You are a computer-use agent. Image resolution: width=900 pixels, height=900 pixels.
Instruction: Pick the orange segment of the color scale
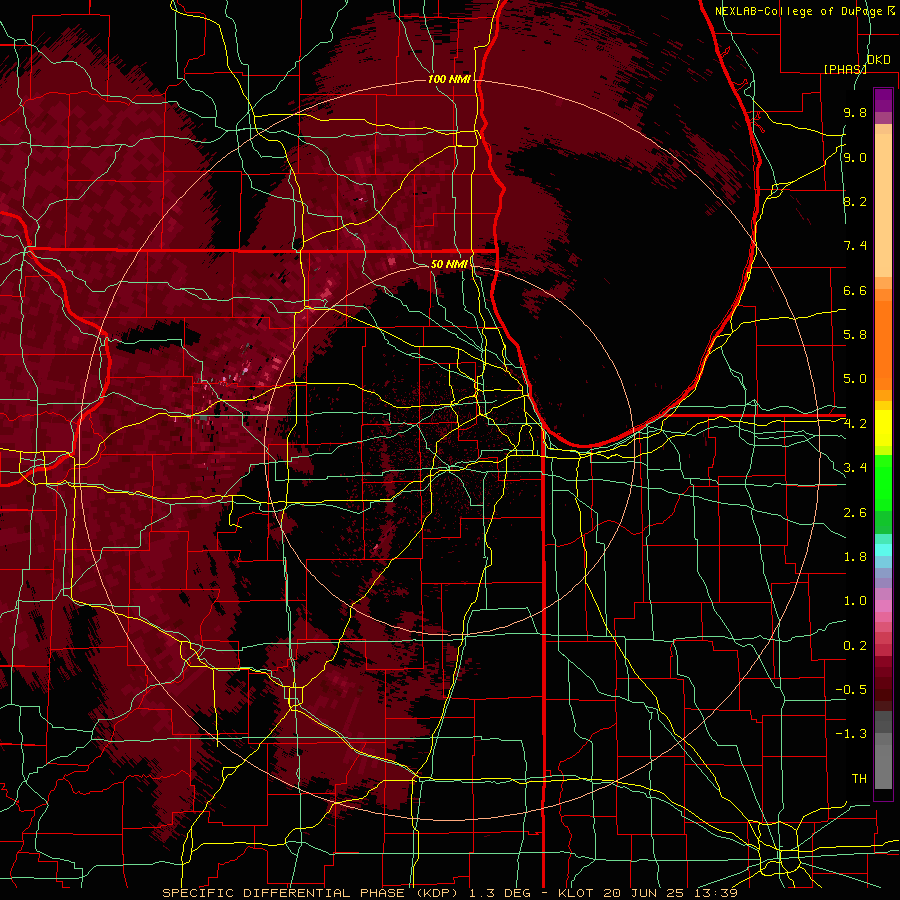[883, 344]
